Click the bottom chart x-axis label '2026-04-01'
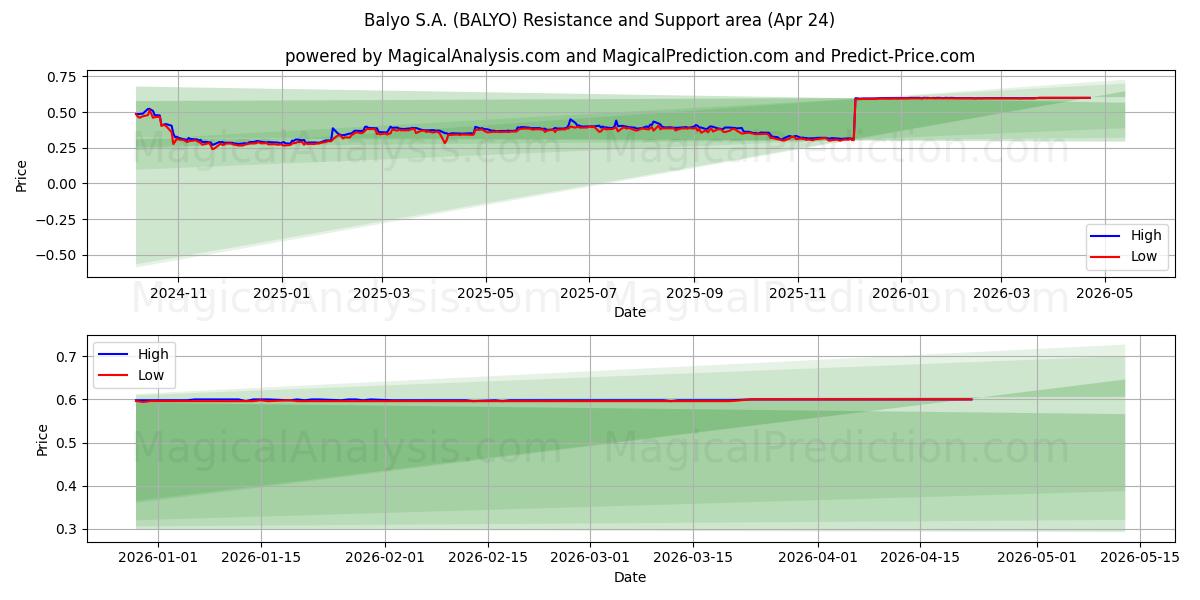The image size is (1200, 600). [819, 558]
